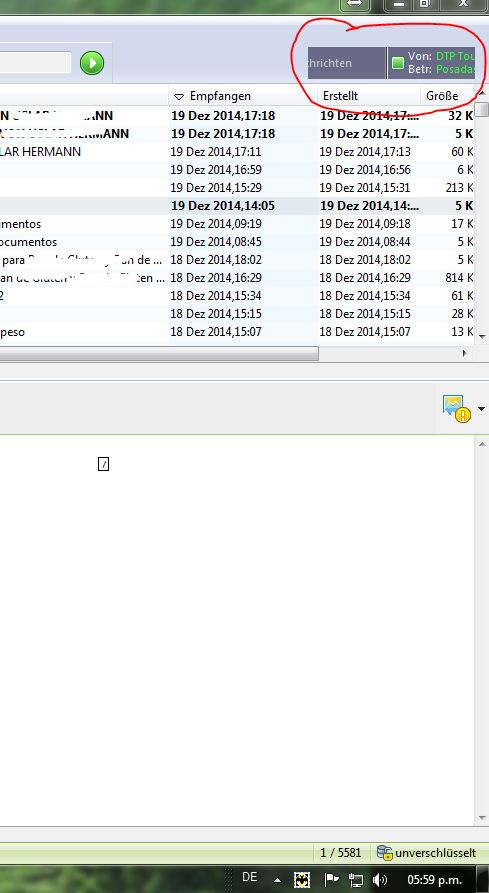
Task: Click the green square in mail ticker
Action: click(x=398, y=63)
